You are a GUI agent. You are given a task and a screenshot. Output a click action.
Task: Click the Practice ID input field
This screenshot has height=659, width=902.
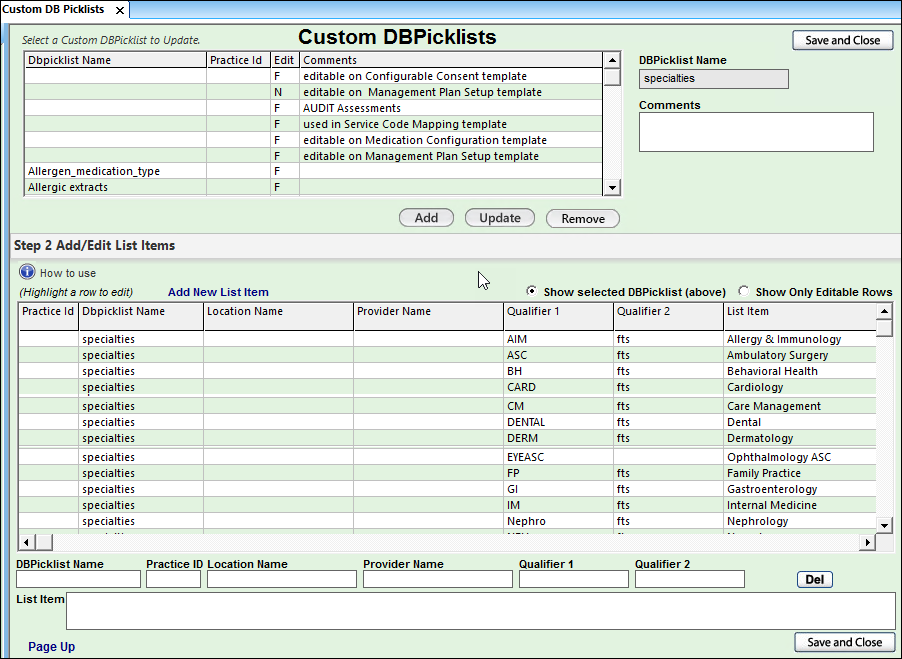(173, 579)
